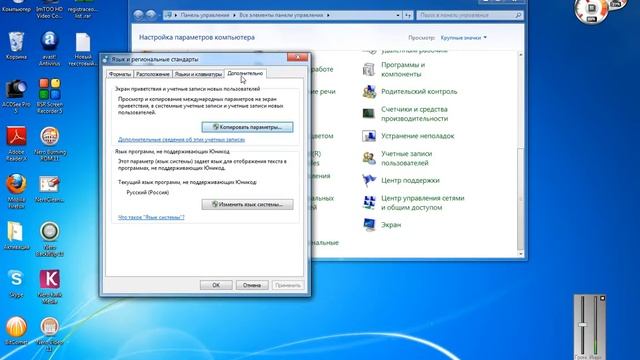
Task: Close the language and regional dialog
Action: (297, 57)
